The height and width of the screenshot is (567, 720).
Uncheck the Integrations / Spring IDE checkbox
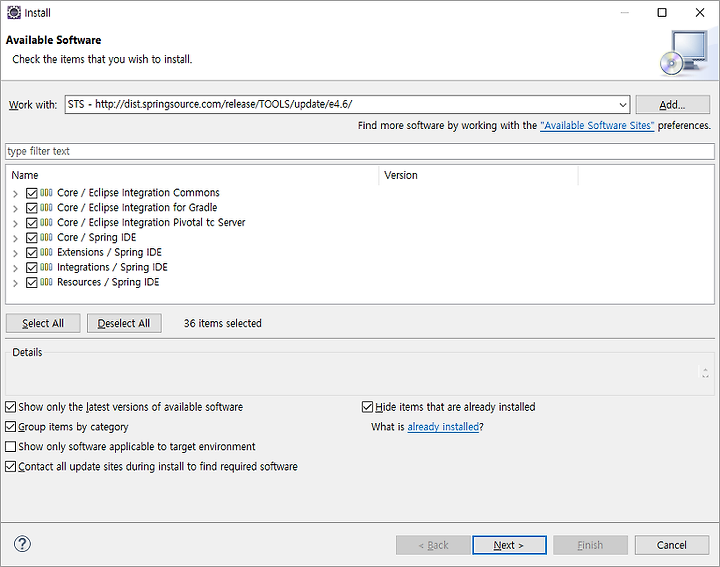[32, 268]
